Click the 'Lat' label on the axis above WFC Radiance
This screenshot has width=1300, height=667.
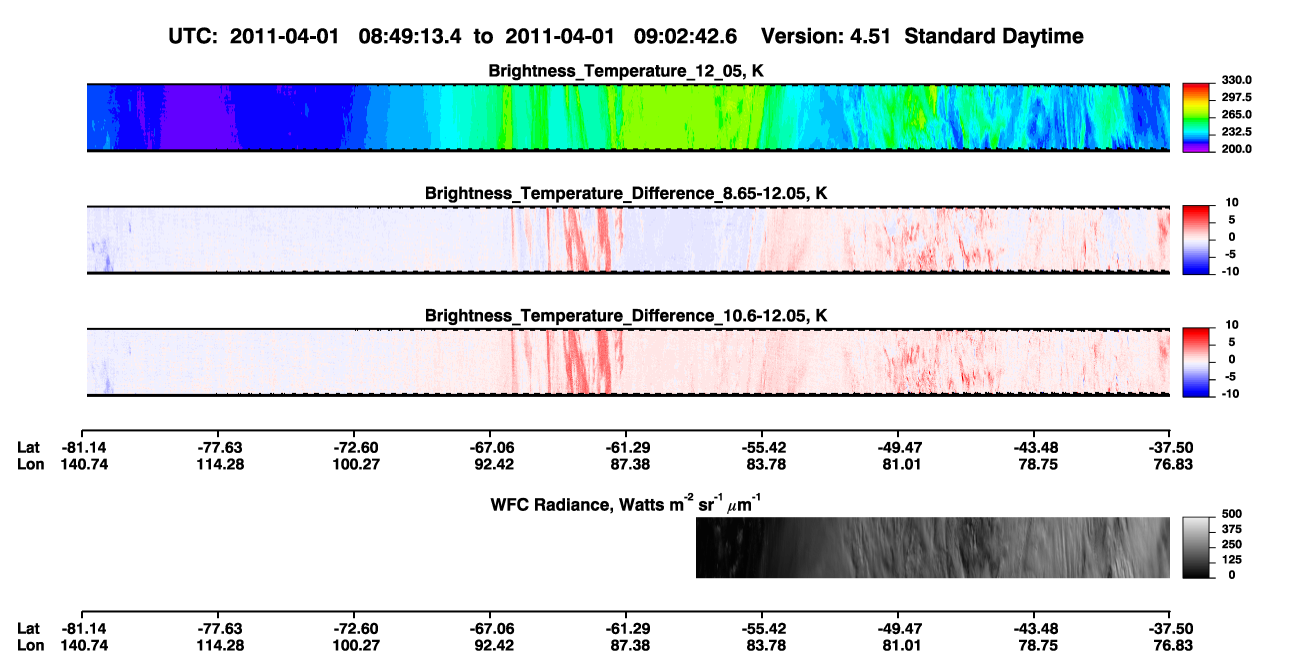point(28,447)
